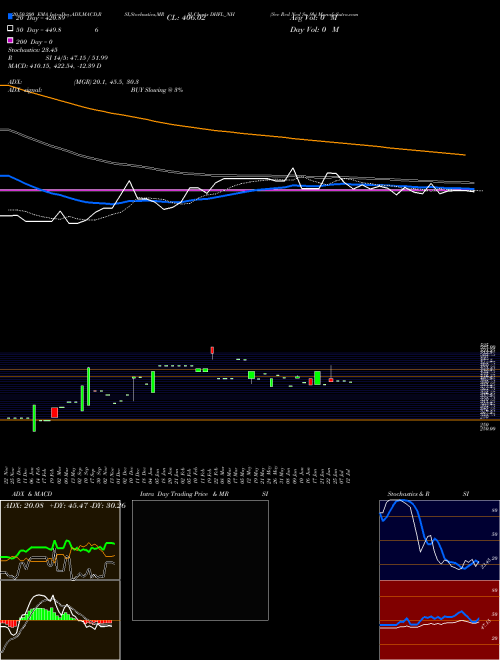500x660 pixels.
Task: Click the RSI 14/5: 47.15 / 51.99 reading
Action: [x=58, y=58]
